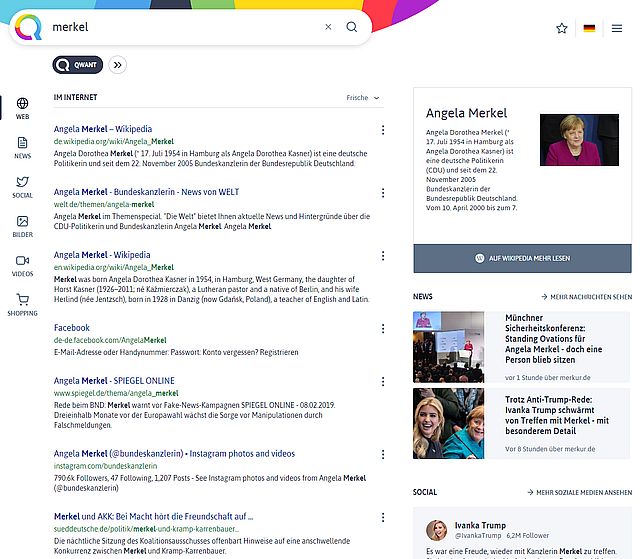Click into the search input containing 'merkel'
The width and height of the screenshot is (640, 559).
184,27
